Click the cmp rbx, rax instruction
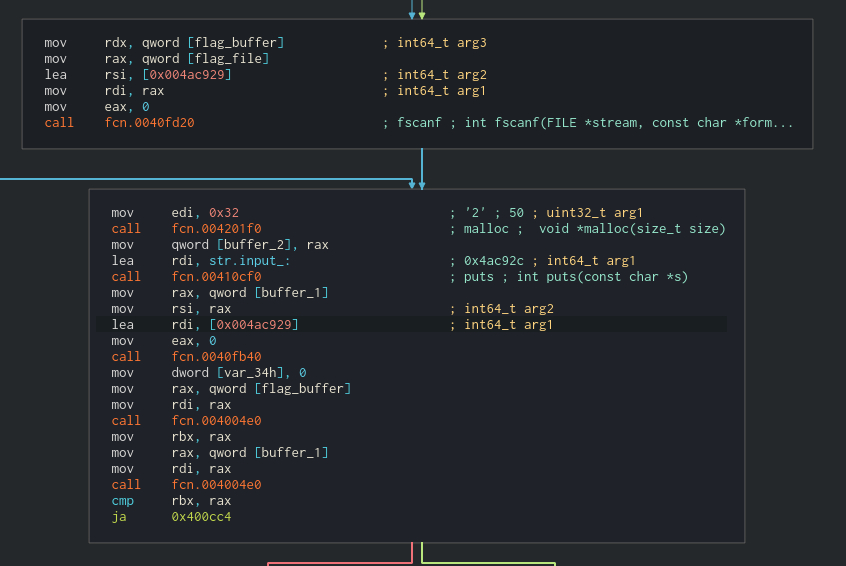This screenshot has width=846, height=566. pos(171,501)
